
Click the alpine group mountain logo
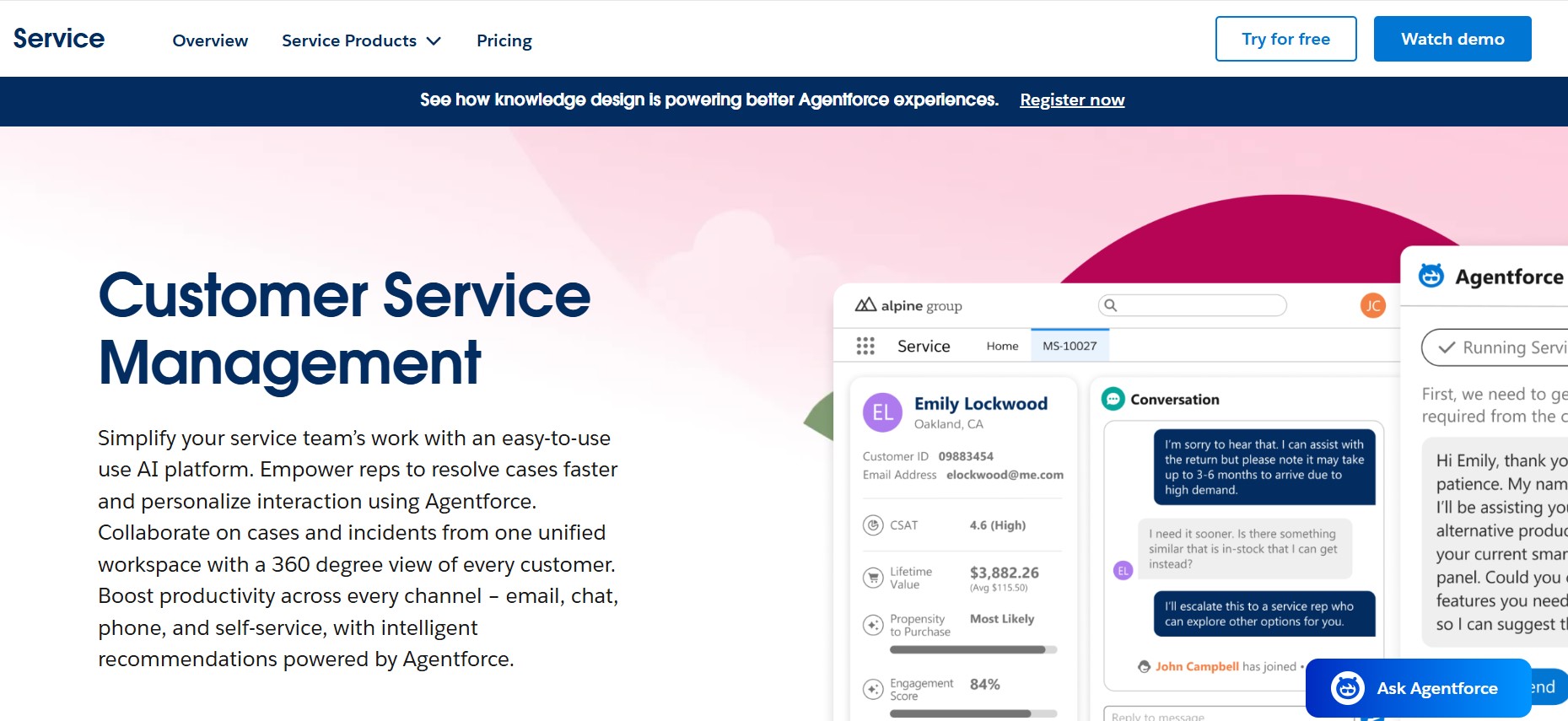[x=865, y=305]
